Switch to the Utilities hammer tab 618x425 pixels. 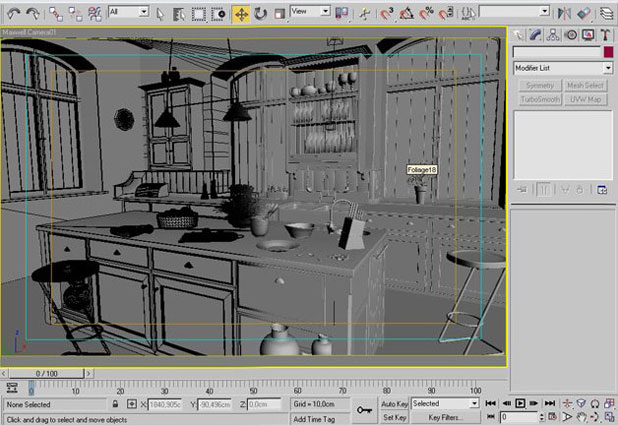[x=605, y=35]
